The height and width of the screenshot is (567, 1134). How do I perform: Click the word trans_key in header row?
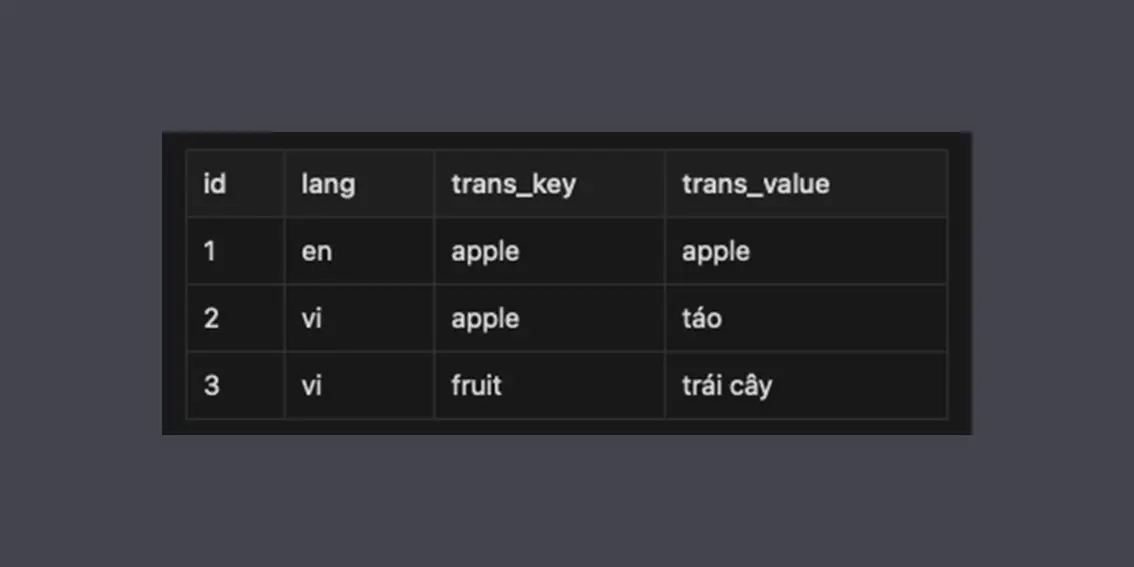[513, 184]
